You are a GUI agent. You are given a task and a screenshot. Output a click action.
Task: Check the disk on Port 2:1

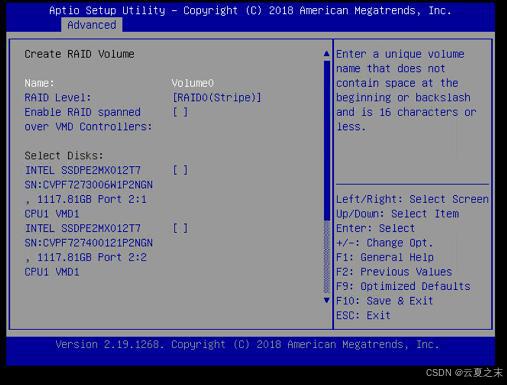point(180,170)
